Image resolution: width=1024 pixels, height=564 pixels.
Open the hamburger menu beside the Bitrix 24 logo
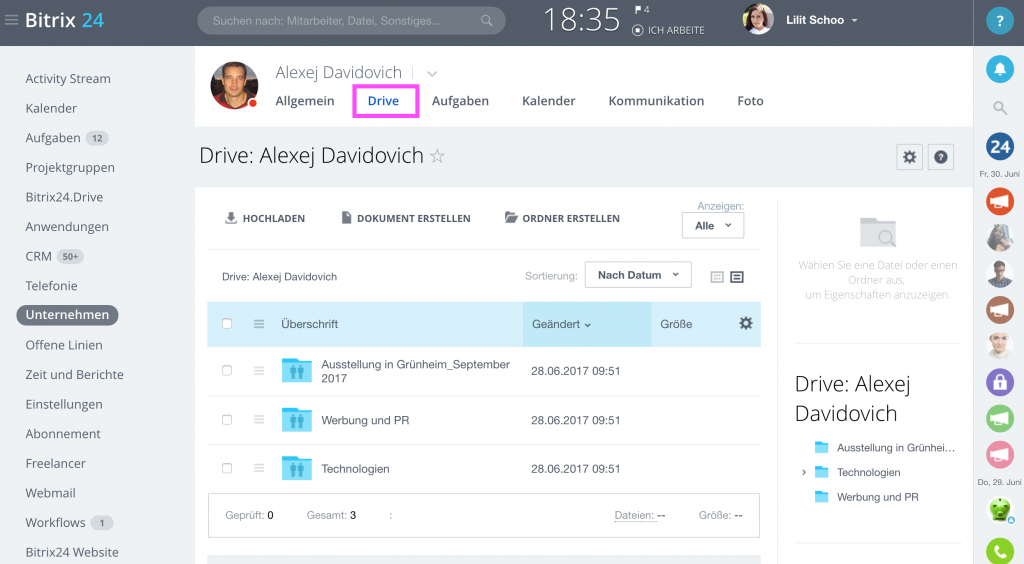coord(11,20)
